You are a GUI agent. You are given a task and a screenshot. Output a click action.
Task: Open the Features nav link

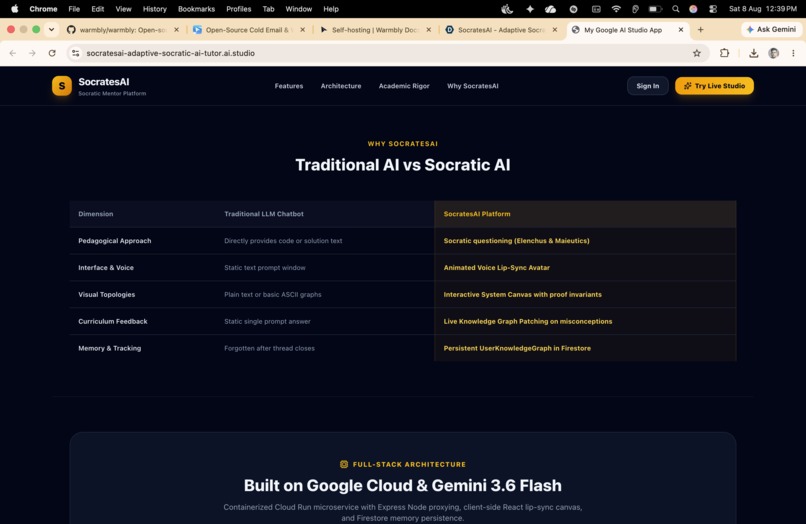click(289, 86)
